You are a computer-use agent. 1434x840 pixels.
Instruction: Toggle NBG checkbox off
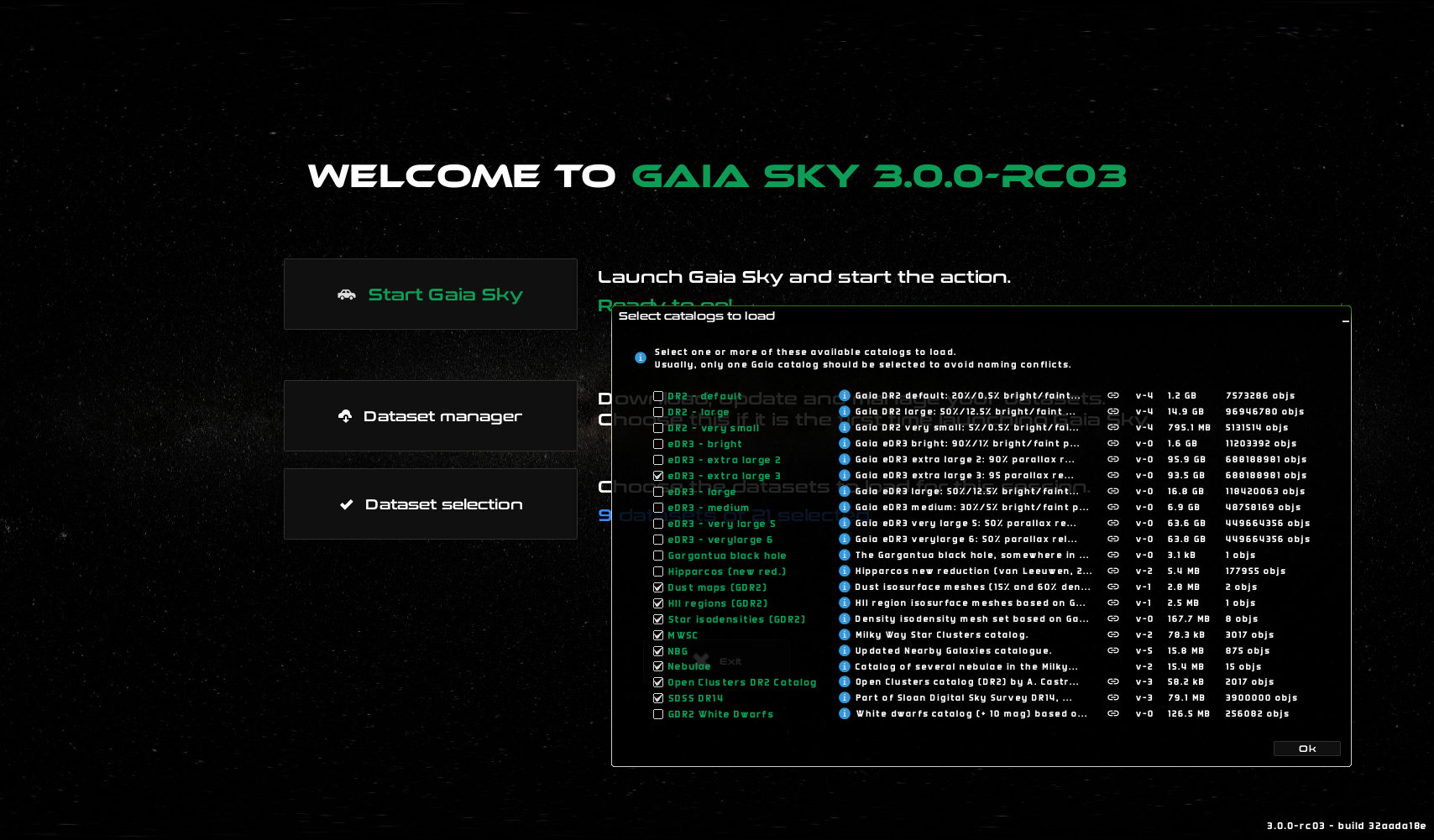point(658,651)
